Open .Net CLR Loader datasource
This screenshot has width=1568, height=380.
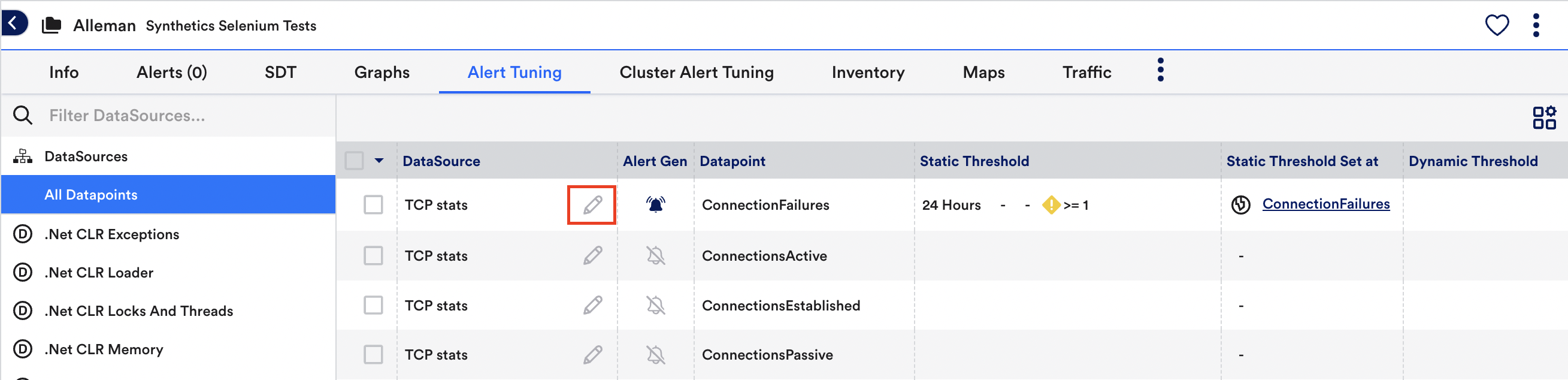[99, 272]
